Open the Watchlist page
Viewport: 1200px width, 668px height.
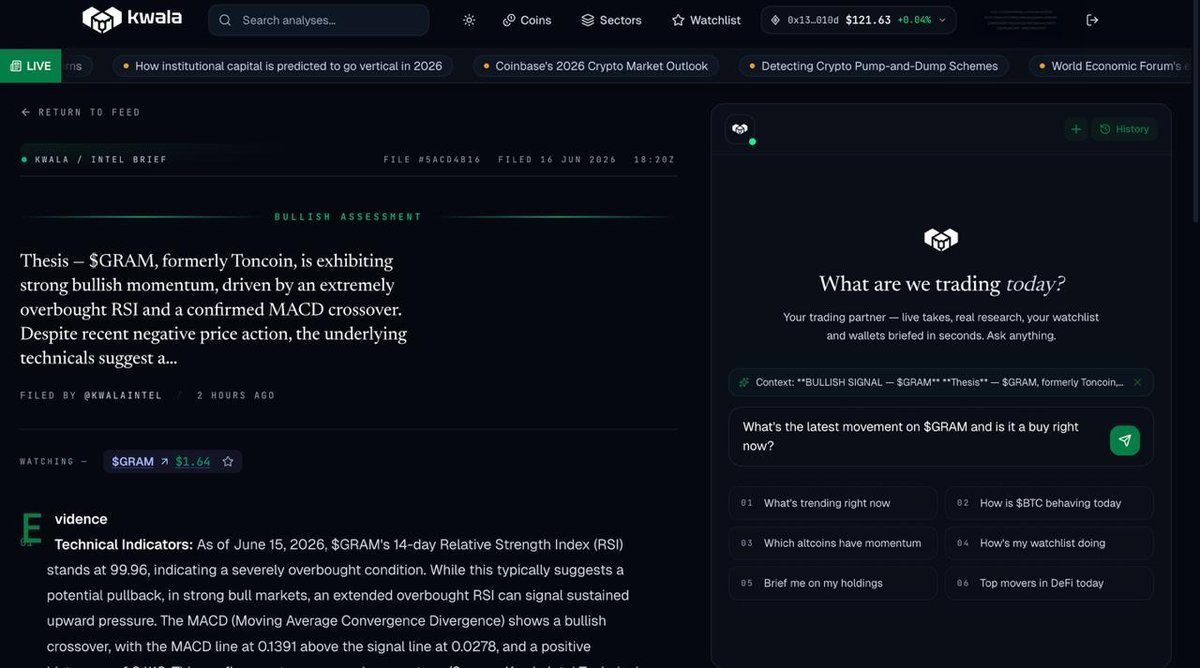[x=706, y=20]
